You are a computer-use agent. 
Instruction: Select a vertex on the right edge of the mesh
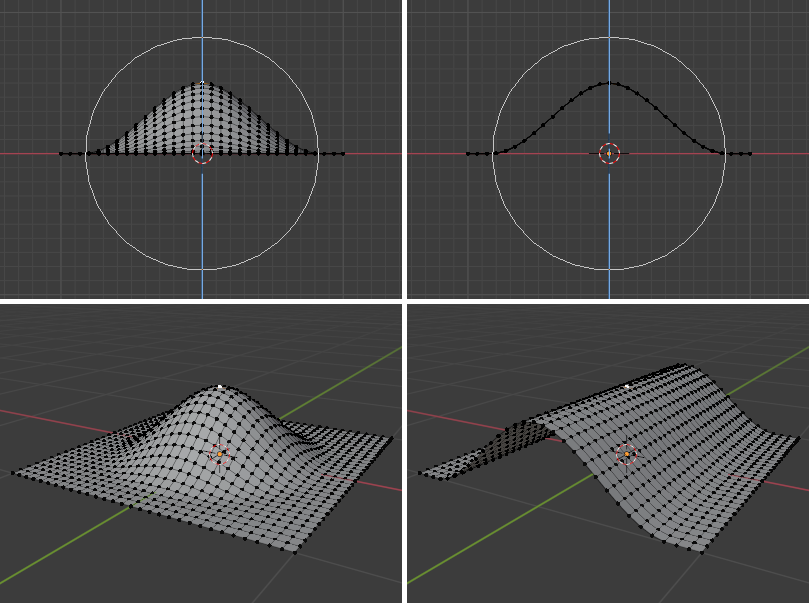pos(345,152)
